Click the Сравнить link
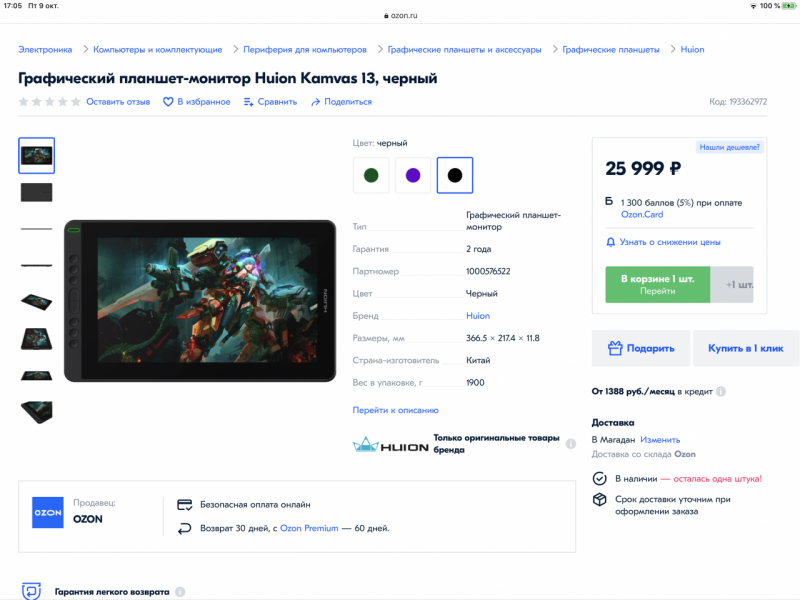Image resolution: width=800 pixels, height=600 pixels. pos(277,102)
